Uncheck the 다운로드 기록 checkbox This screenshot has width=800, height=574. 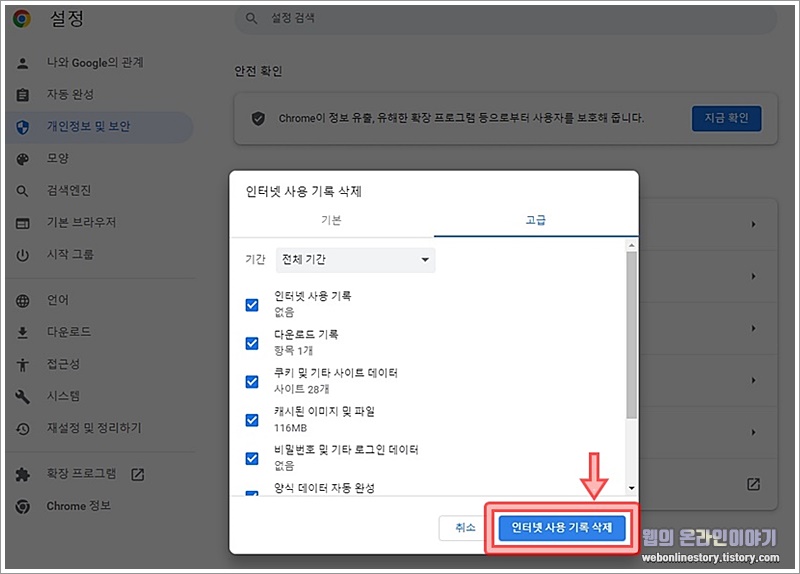tap(252, 343)
